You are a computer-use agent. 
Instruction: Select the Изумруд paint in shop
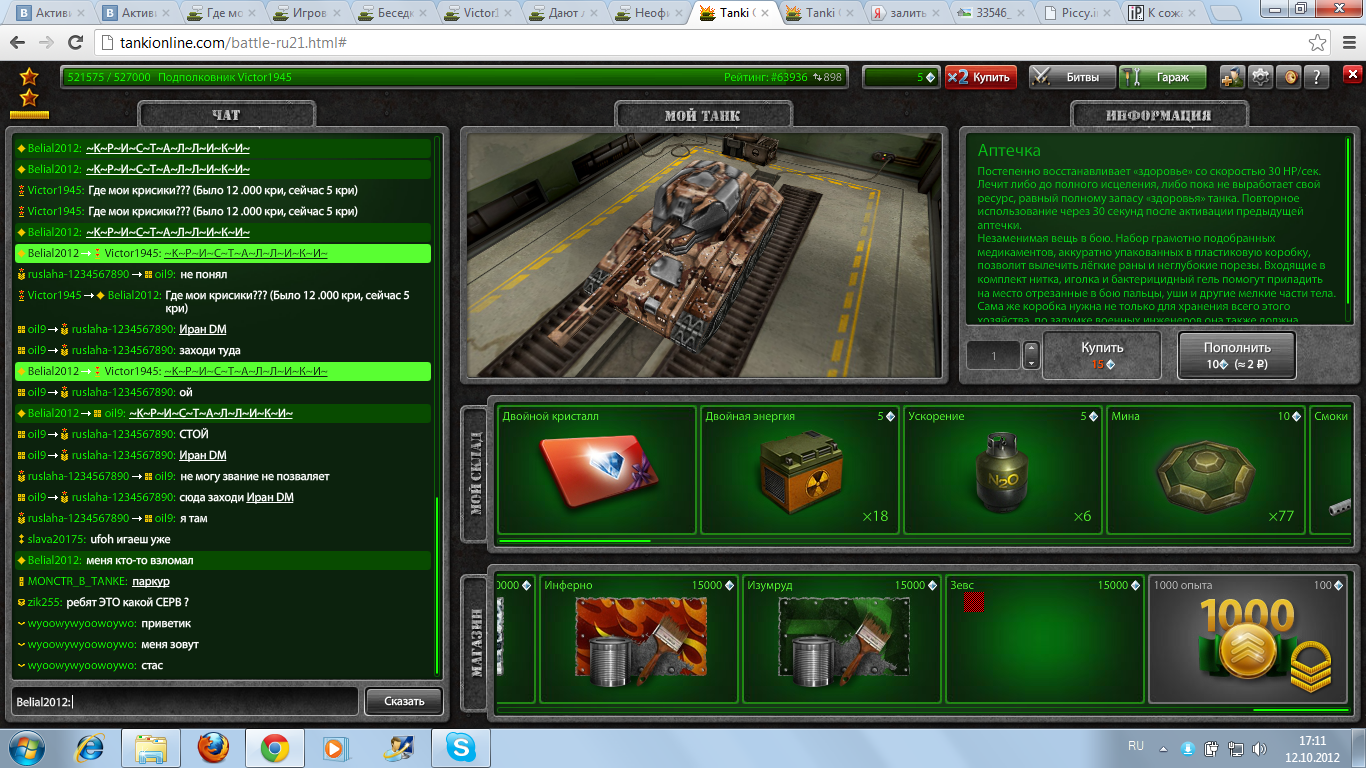(841, 639)
